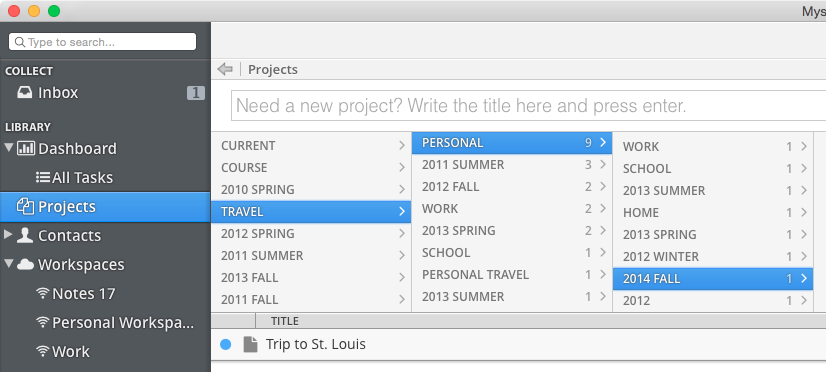Click the wifi icon beside Notes 17
The image size is (826, 372).
pos(43,293)
